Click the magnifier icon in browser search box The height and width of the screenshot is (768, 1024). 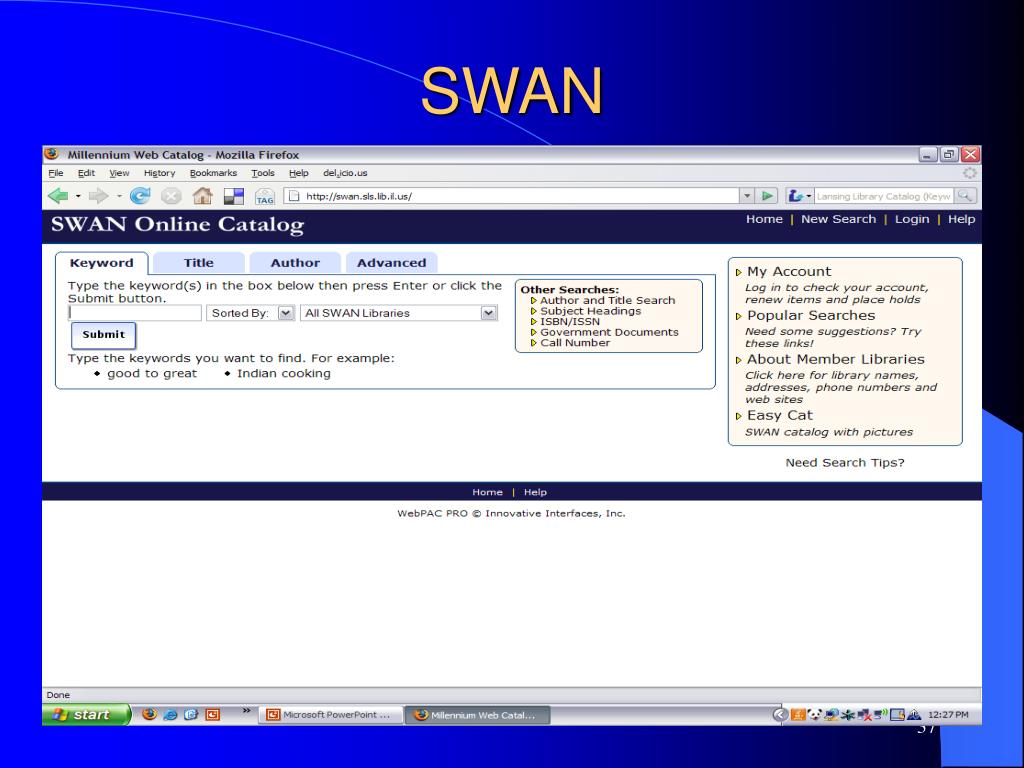click(x=964, y=195)
